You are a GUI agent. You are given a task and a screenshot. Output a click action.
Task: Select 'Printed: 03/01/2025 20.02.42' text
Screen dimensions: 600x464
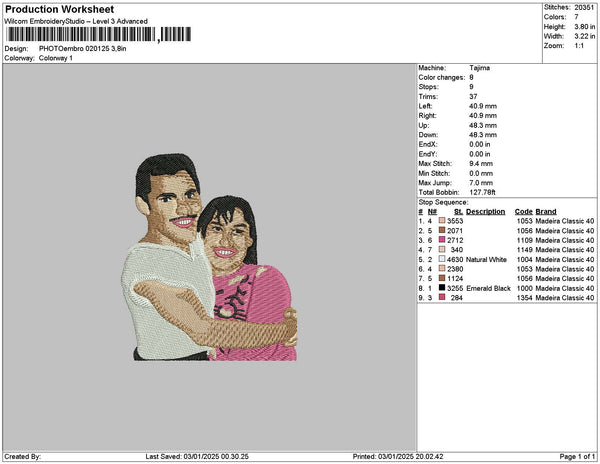[398, 457]
